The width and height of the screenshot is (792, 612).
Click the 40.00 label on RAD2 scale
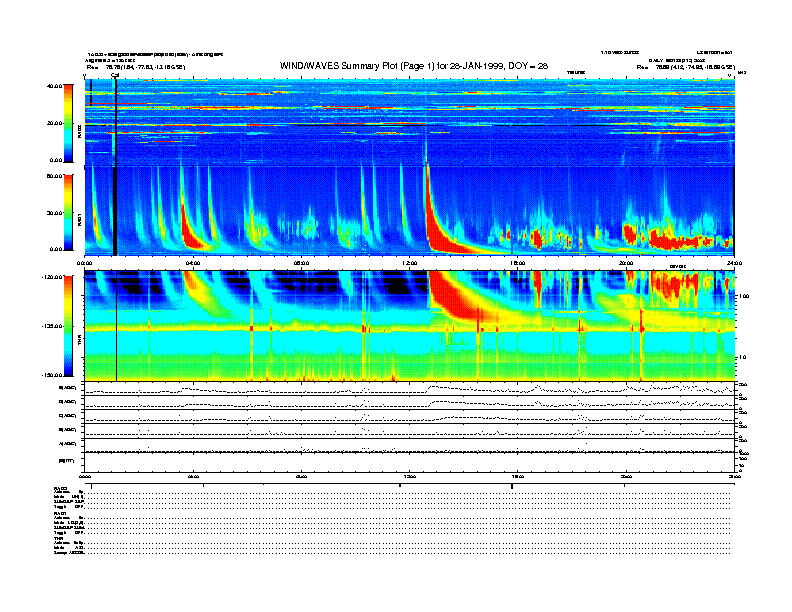tap(54, 86)
